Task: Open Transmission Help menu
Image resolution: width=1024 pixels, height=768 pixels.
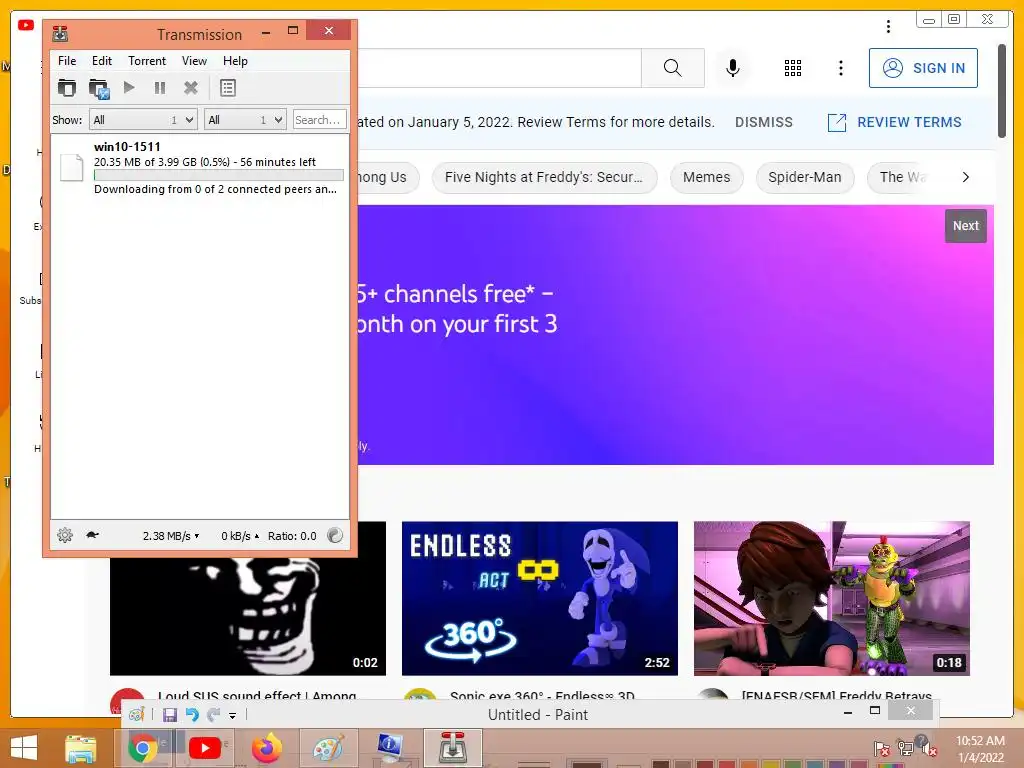Action: point(235,61)
